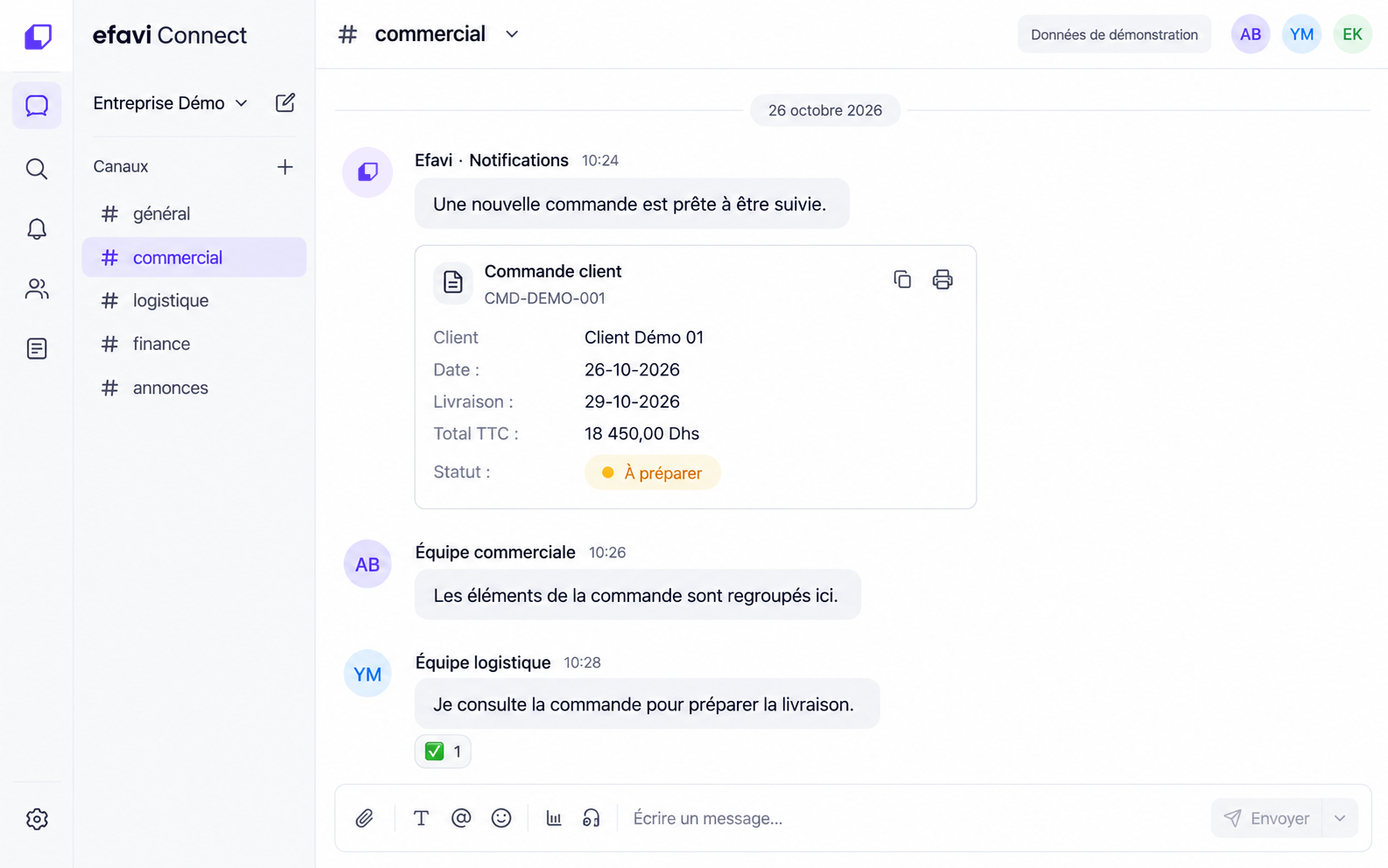
Task: Click Équipe commerciale sender name
Action: tap(495, 552)
